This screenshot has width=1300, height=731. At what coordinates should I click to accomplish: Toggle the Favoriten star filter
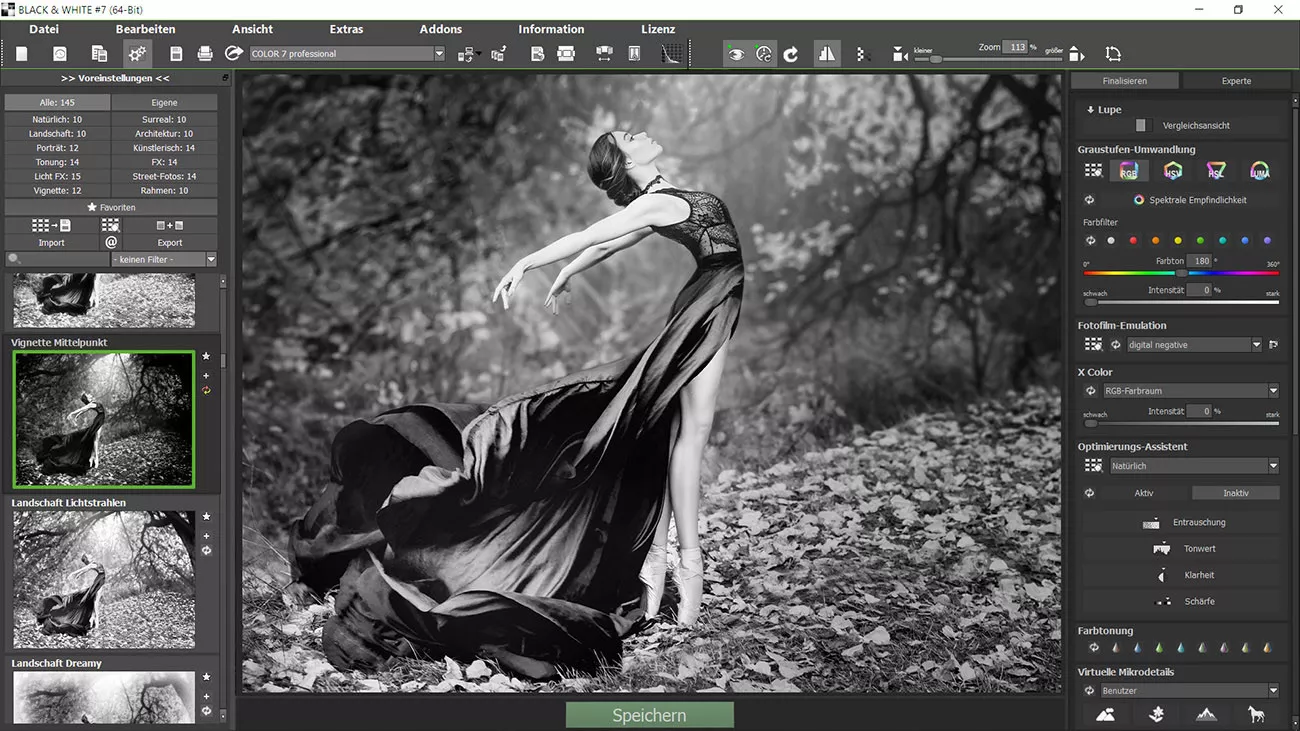[x=111, y=208]
